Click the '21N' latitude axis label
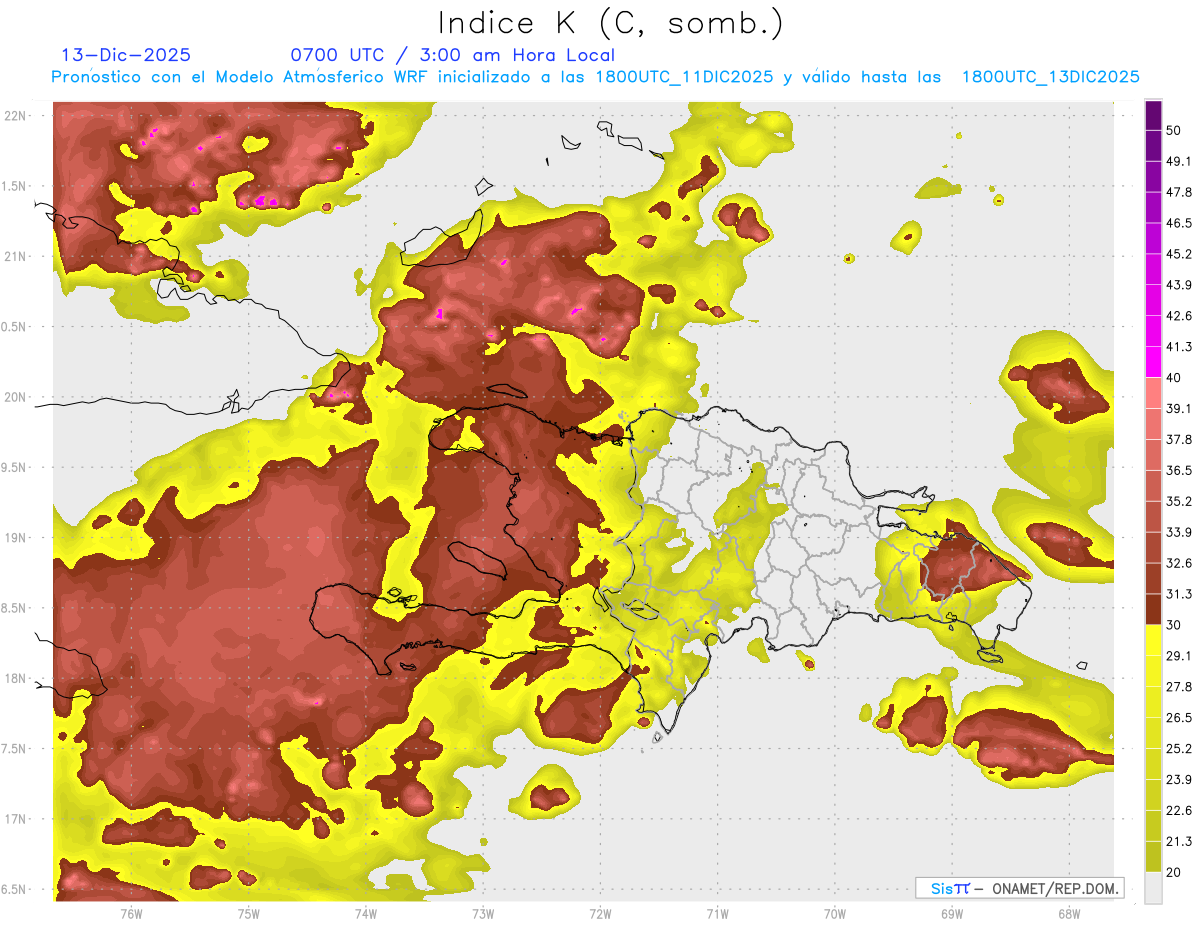 [17, 257]
